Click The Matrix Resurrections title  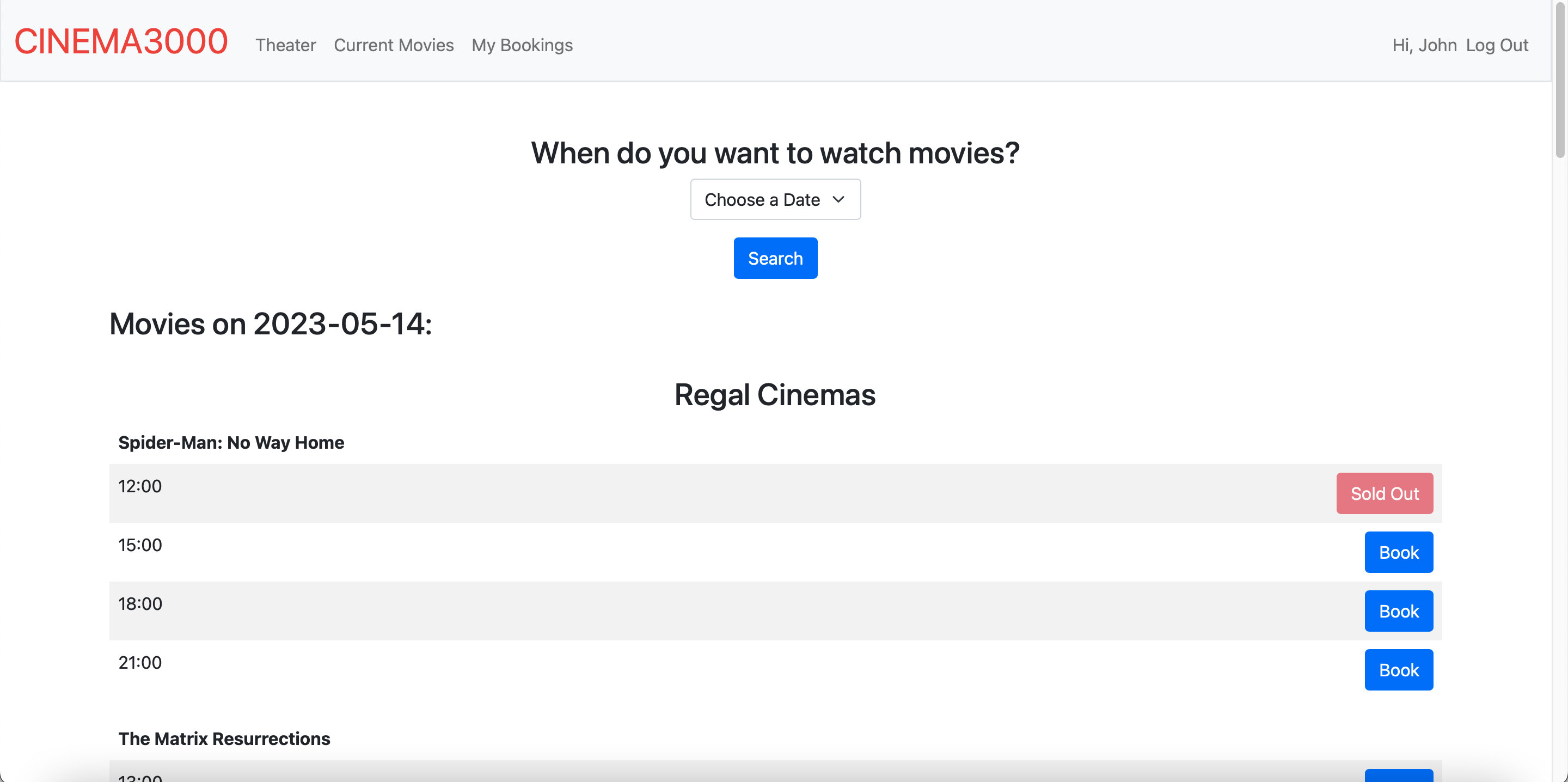(224, 738)
